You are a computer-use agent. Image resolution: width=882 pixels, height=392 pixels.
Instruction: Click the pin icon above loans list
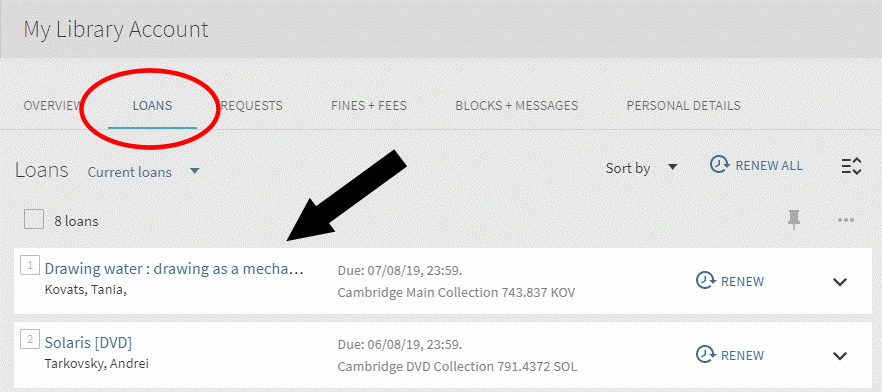(x=794, y=220)
